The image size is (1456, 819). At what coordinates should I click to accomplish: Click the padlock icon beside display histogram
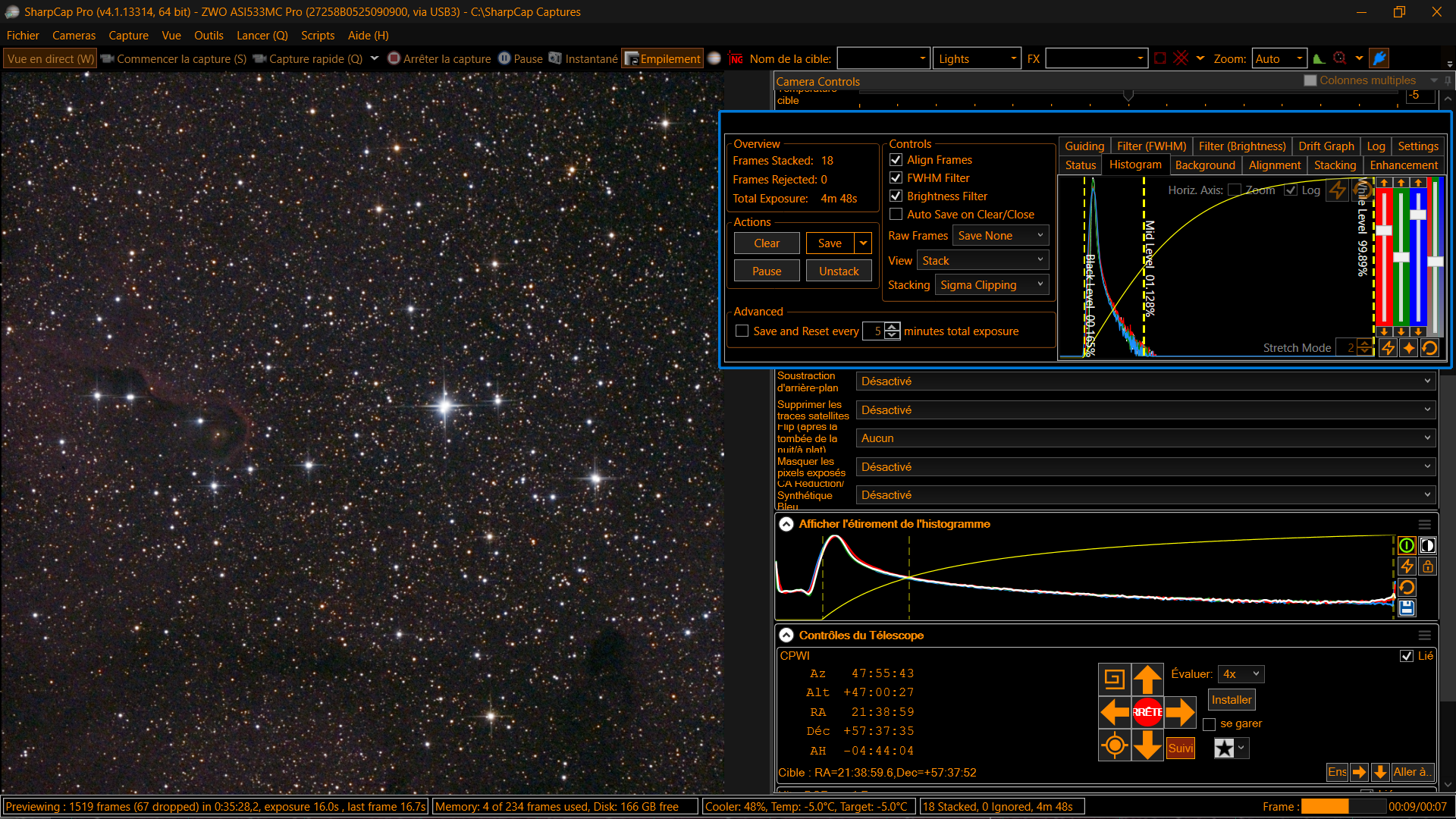(x=1428, y=566)
